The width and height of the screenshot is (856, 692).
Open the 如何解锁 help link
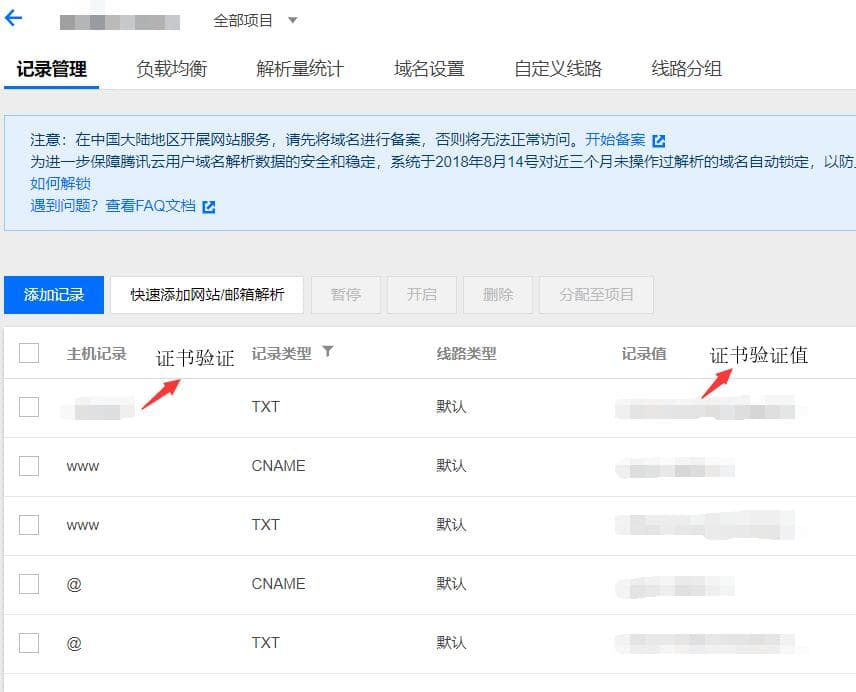coord(61,183)
